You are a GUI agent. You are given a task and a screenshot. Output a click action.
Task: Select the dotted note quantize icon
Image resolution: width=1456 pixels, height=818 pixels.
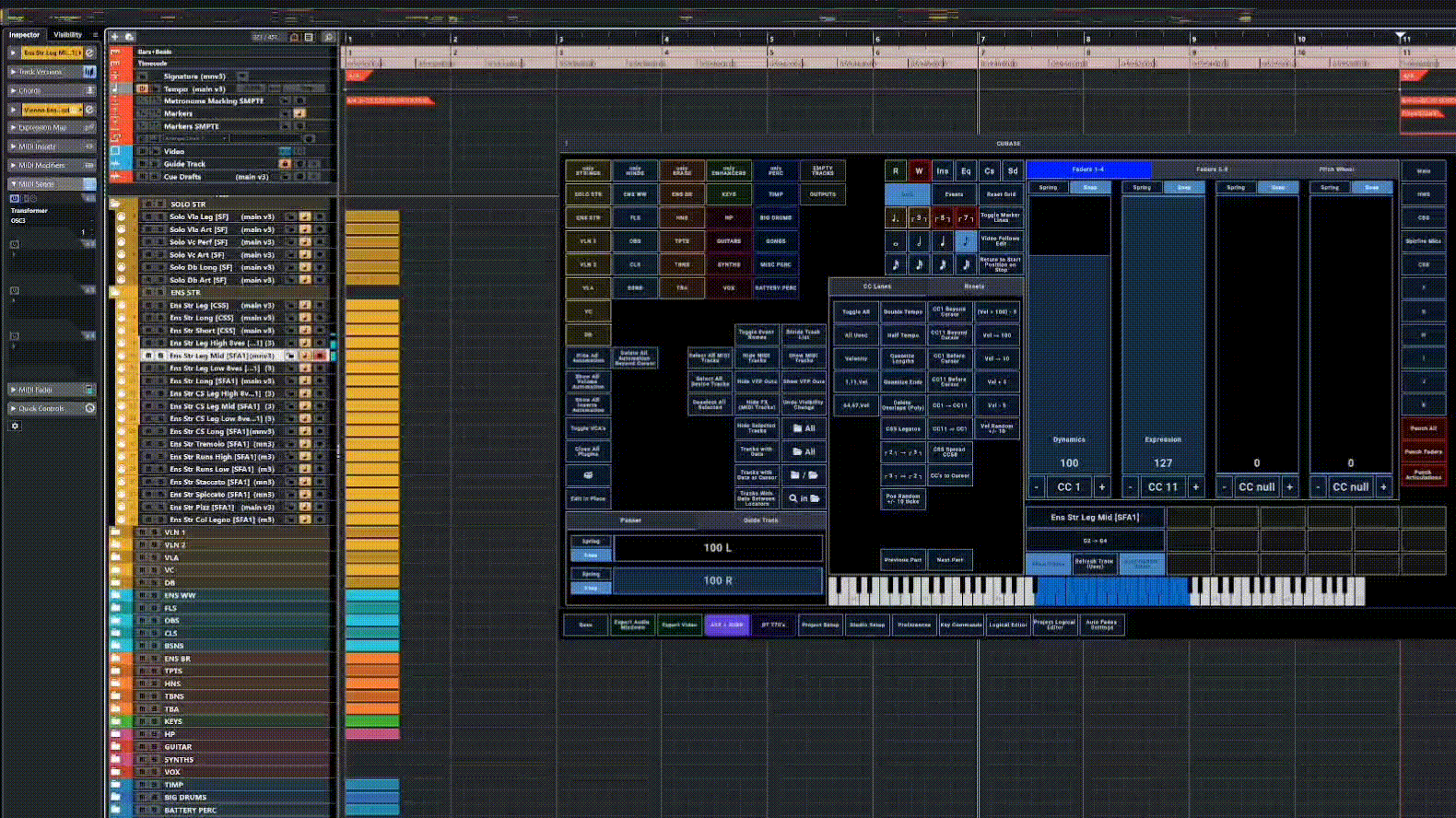click(895, 218)
